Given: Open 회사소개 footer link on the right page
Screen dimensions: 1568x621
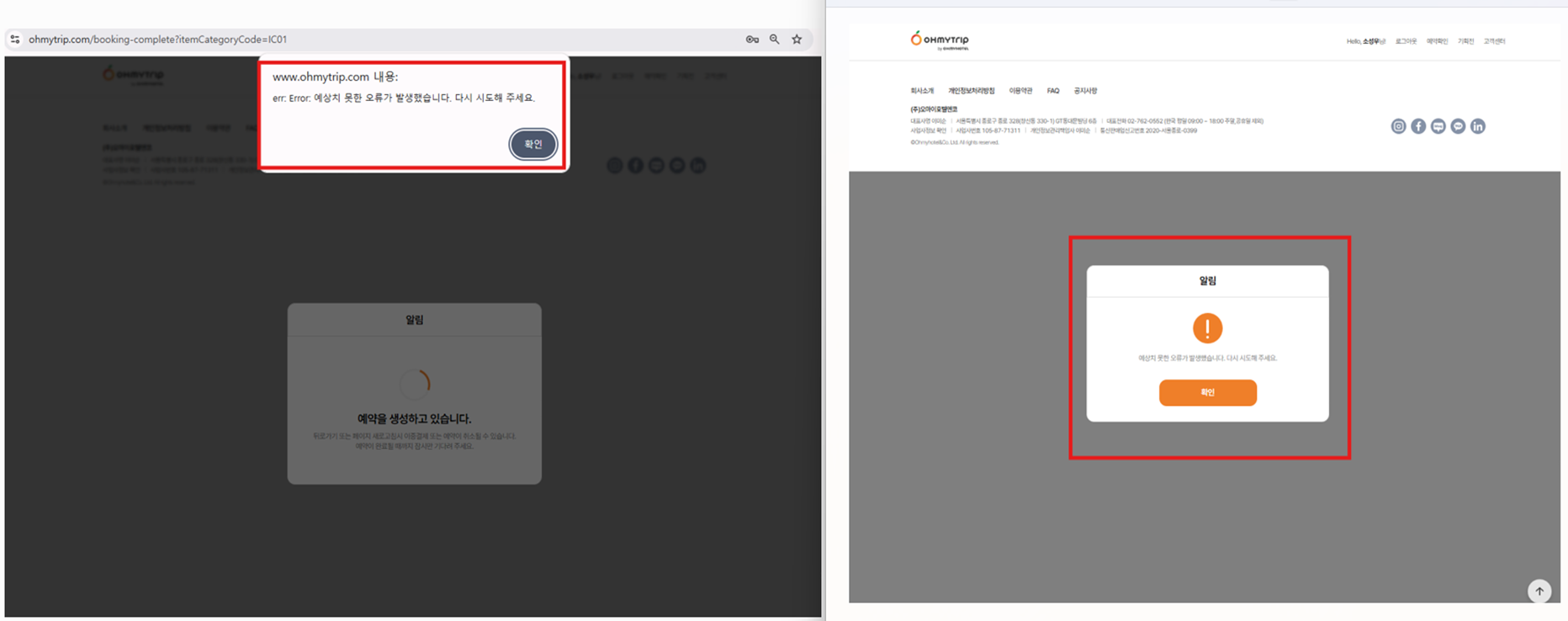Looking at the screenshot, I should (x=922, y=91).
